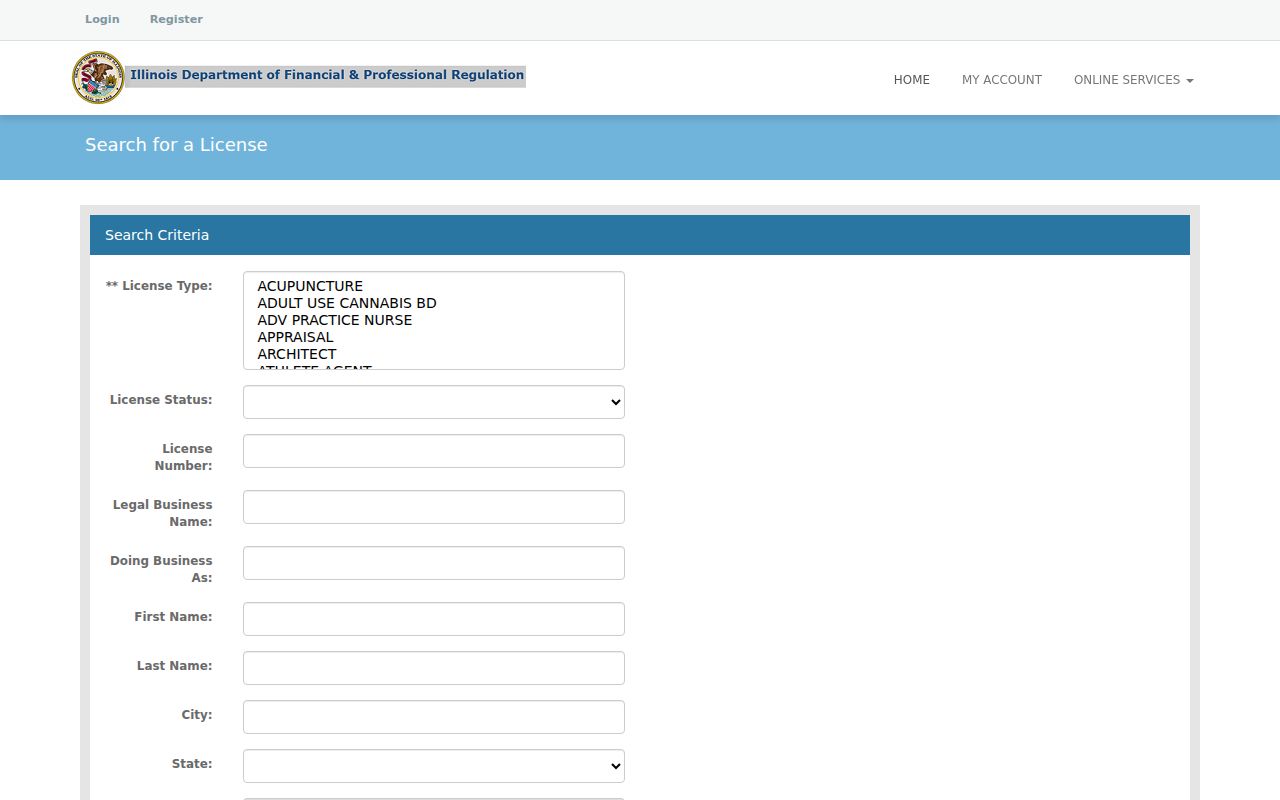Select ACUPUNCTURE in License Type list

click(x=433, y=286)
